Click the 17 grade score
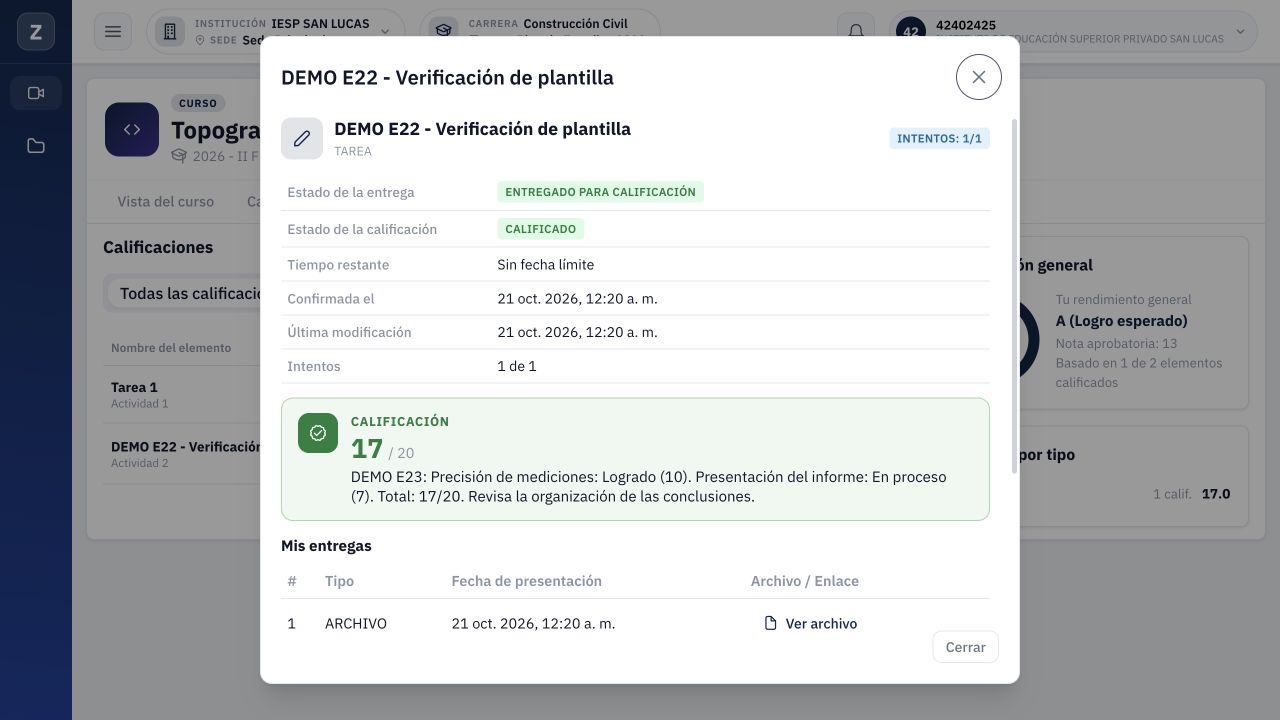1280x720 pixels. tap(367, 448)
